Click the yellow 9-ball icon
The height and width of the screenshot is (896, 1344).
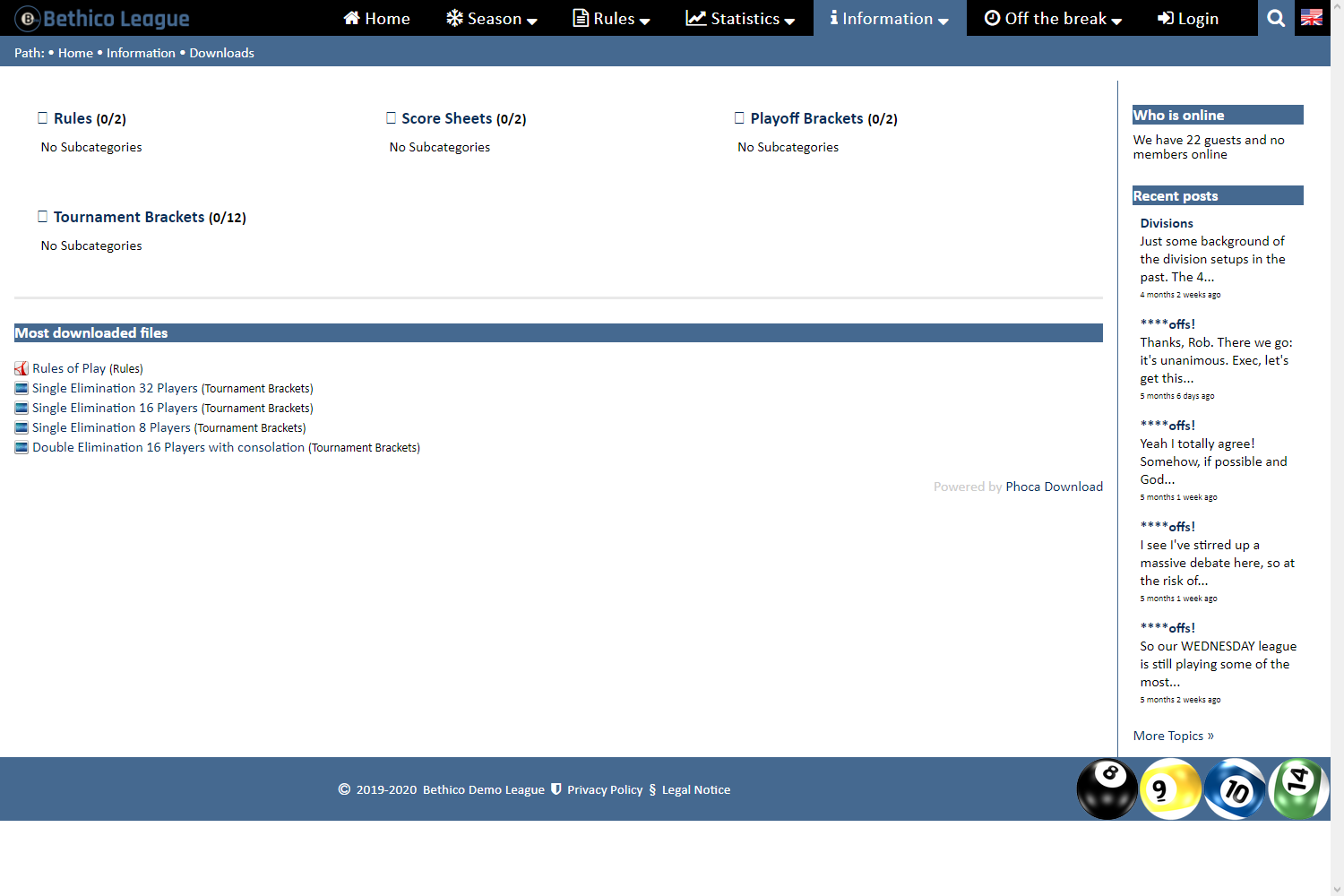[x=1170, y=789]
